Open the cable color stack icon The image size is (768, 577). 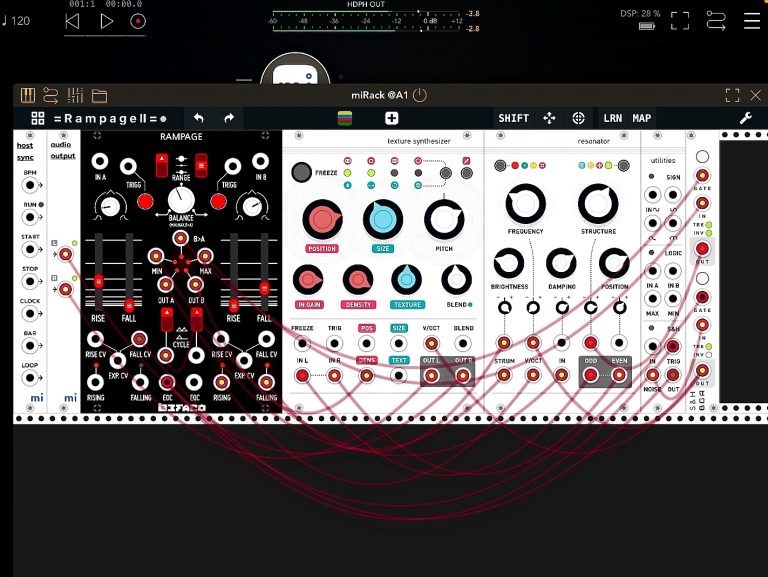(x=345, y=119)
